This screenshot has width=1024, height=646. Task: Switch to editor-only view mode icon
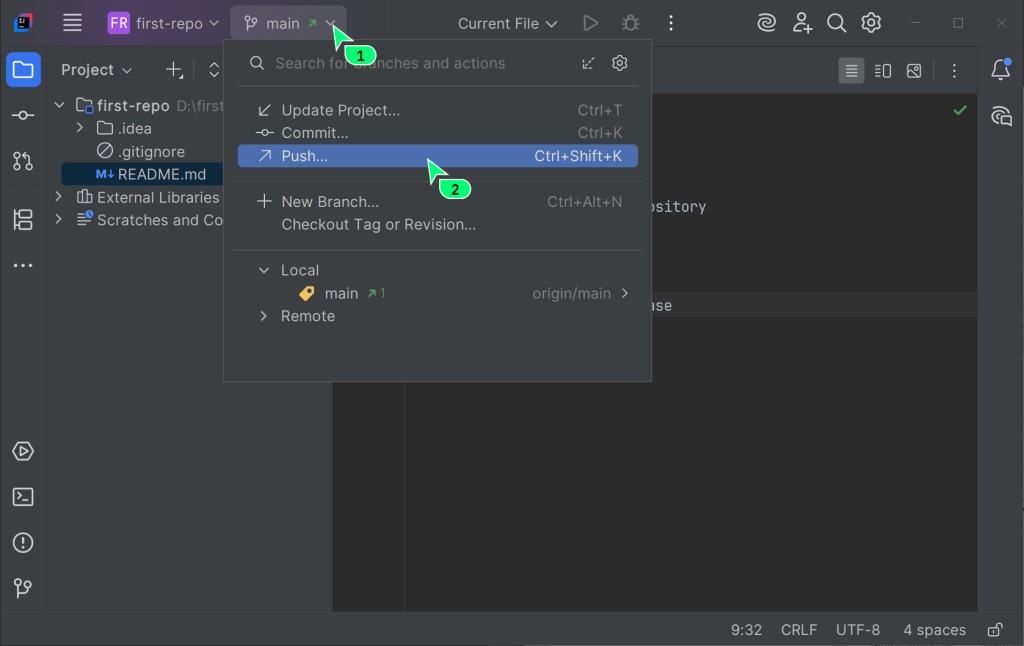(851, 71)
